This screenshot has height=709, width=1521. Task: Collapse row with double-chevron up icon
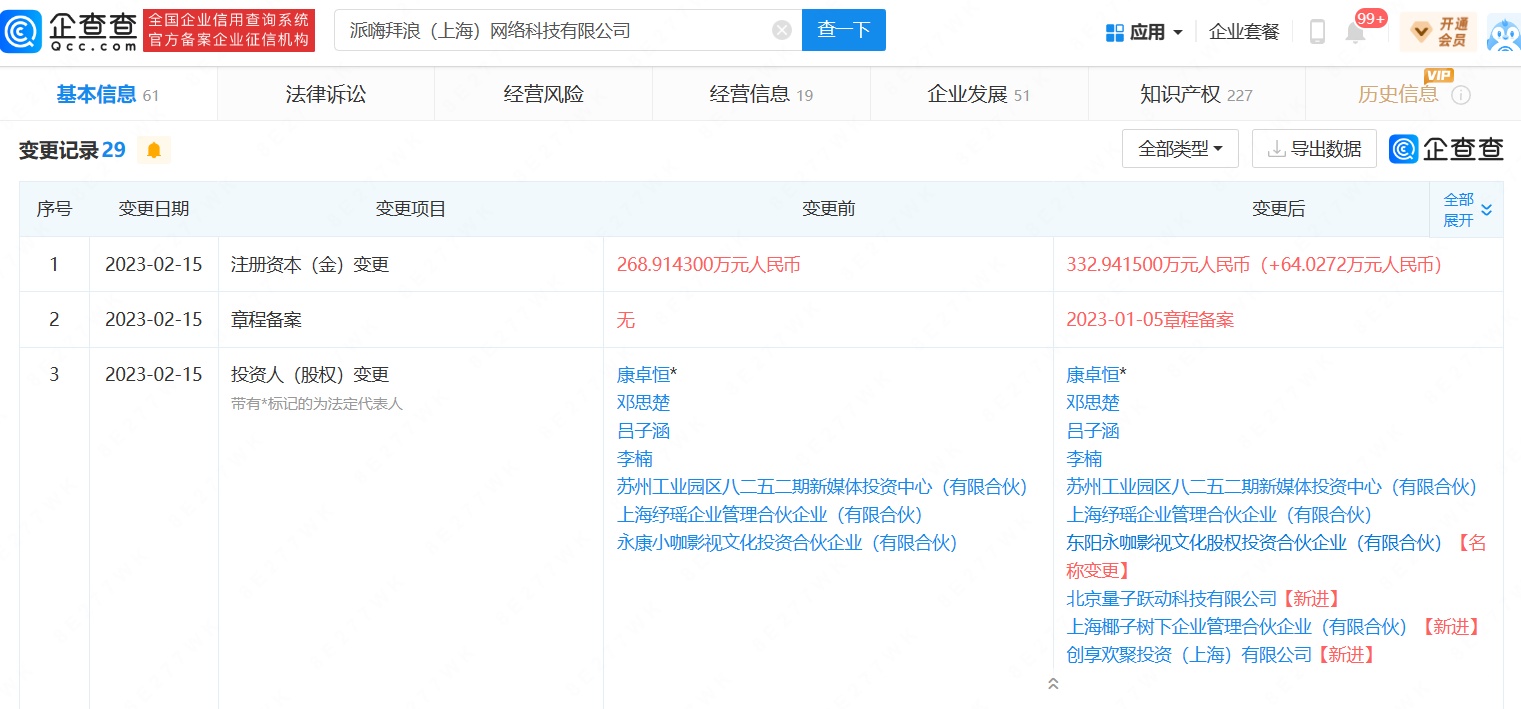click(1053, 684)
